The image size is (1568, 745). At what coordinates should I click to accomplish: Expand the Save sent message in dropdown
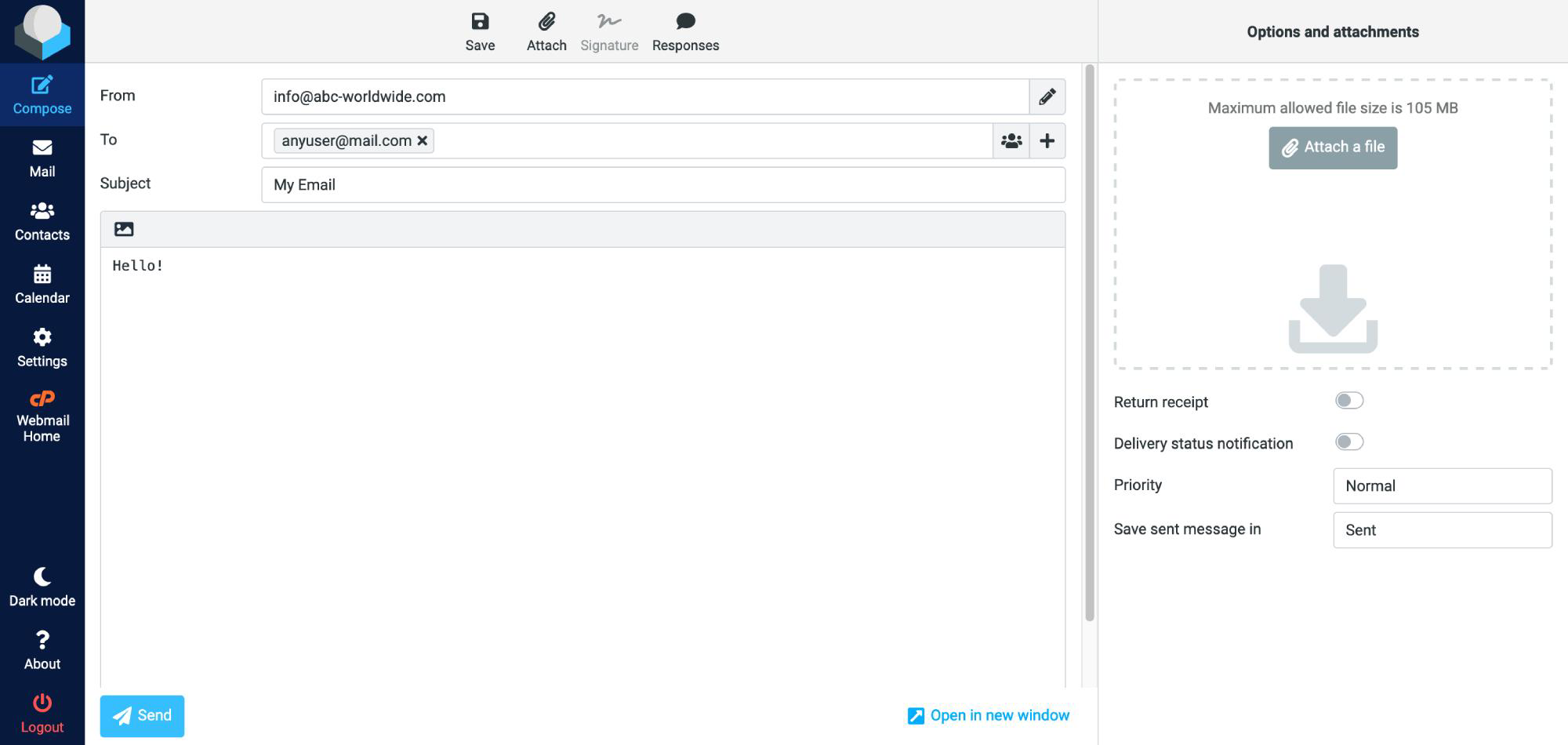[x=1442, y=530]
